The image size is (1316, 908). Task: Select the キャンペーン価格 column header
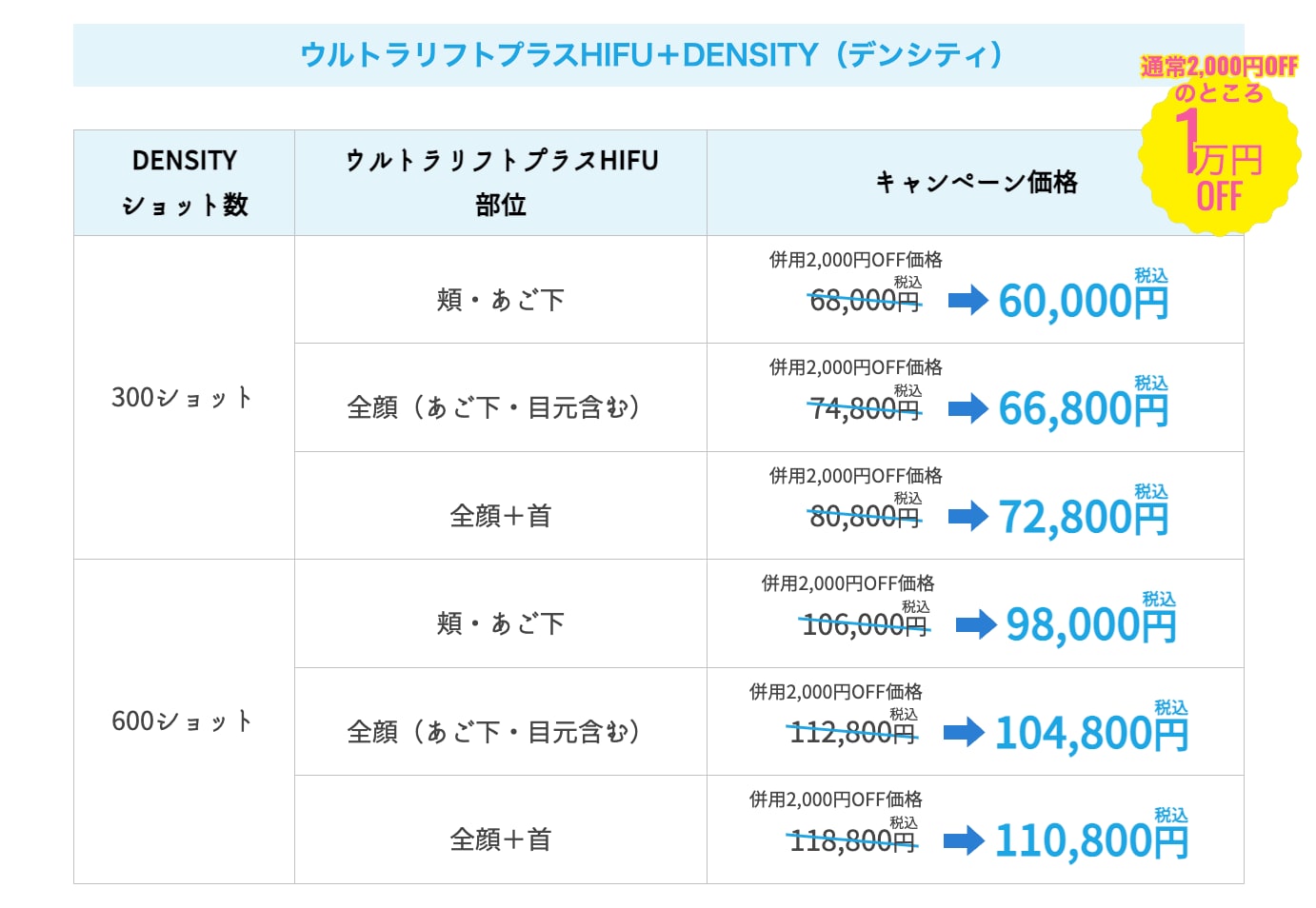point(976,183)
